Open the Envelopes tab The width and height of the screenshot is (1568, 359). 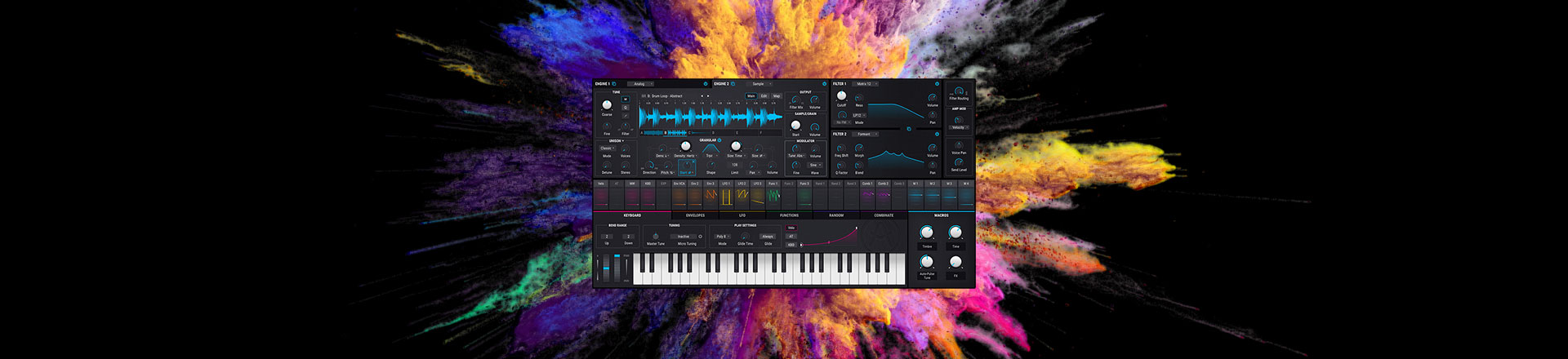point(695,215)
